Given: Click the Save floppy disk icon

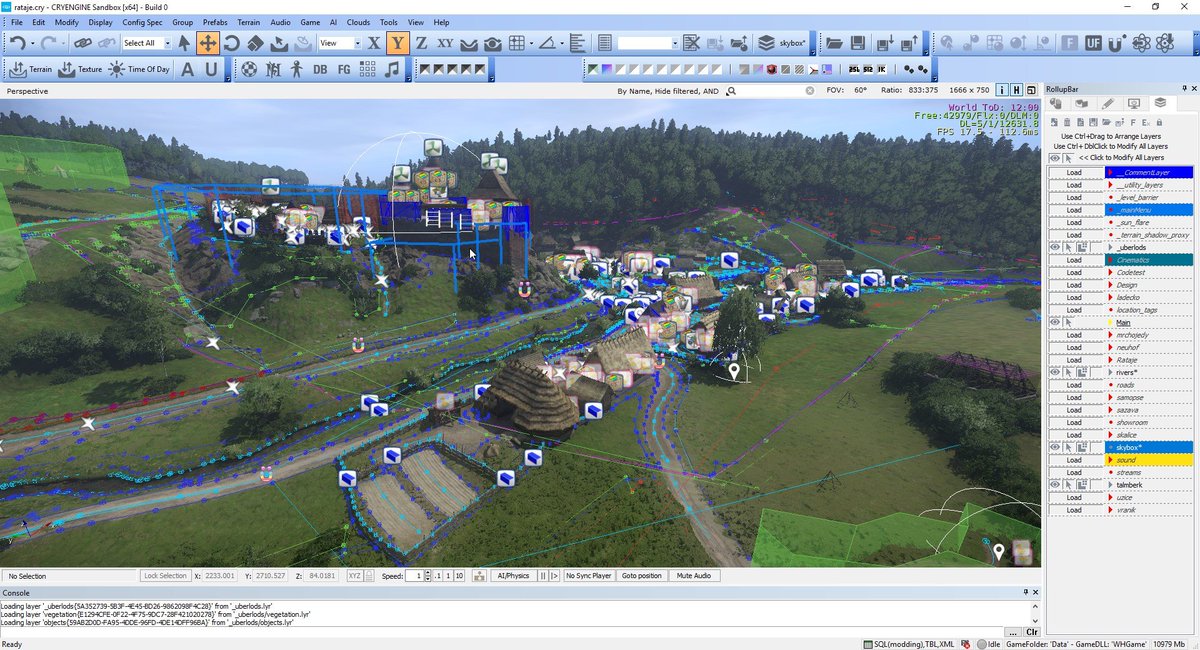Looking at the screenshot, I should click(x=857, y=43).
